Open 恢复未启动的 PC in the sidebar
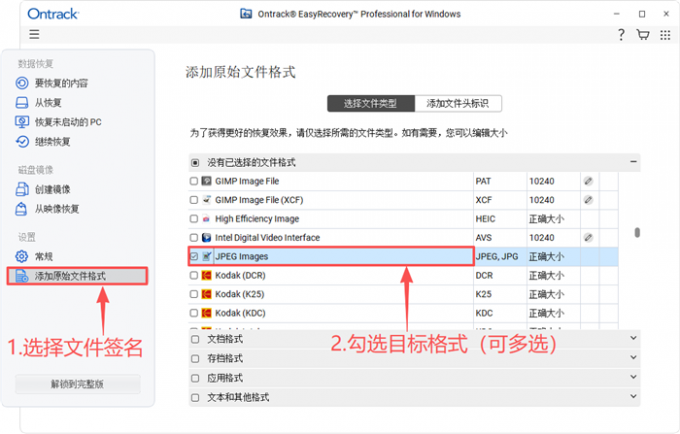This screenshot has width=680, height=434. pyautogui.click(x=68, y=122)
